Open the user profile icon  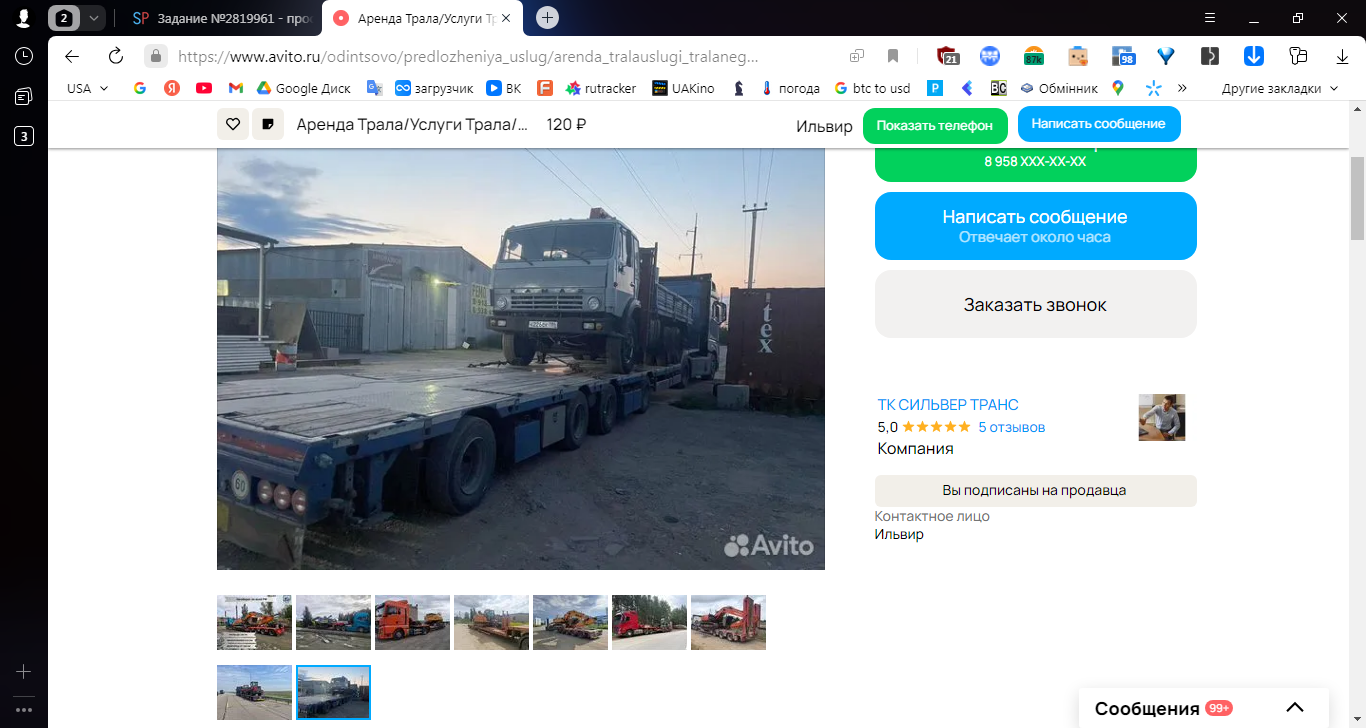(24, 18)
